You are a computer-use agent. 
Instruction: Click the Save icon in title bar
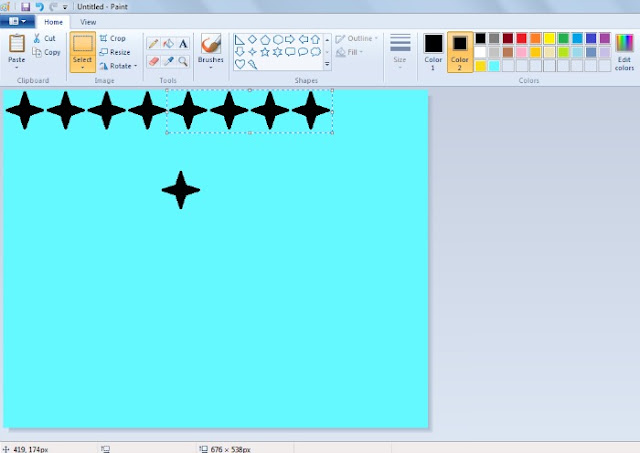(26, 7)
